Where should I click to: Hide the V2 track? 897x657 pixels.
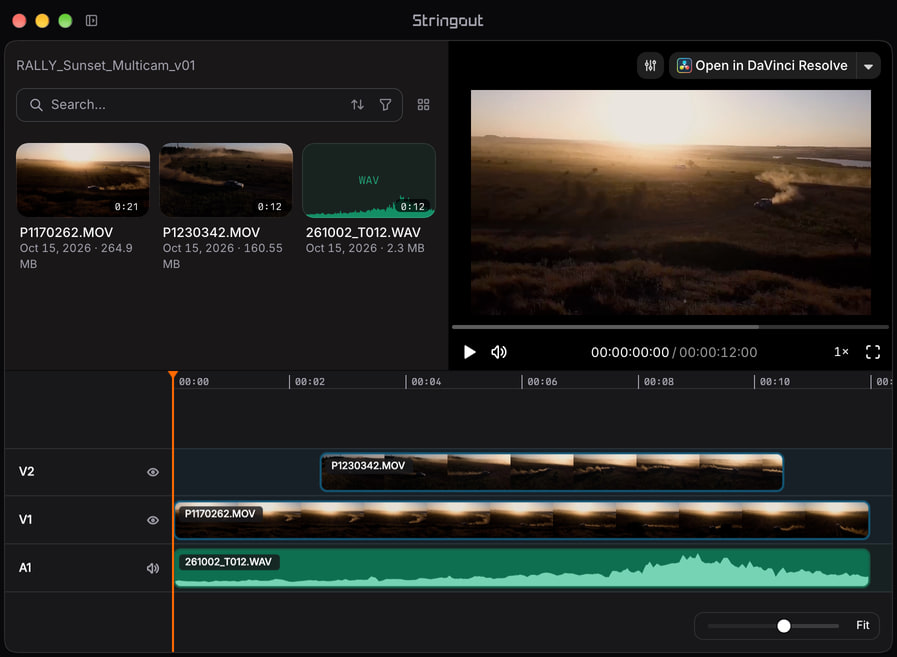tap(153, 472)
